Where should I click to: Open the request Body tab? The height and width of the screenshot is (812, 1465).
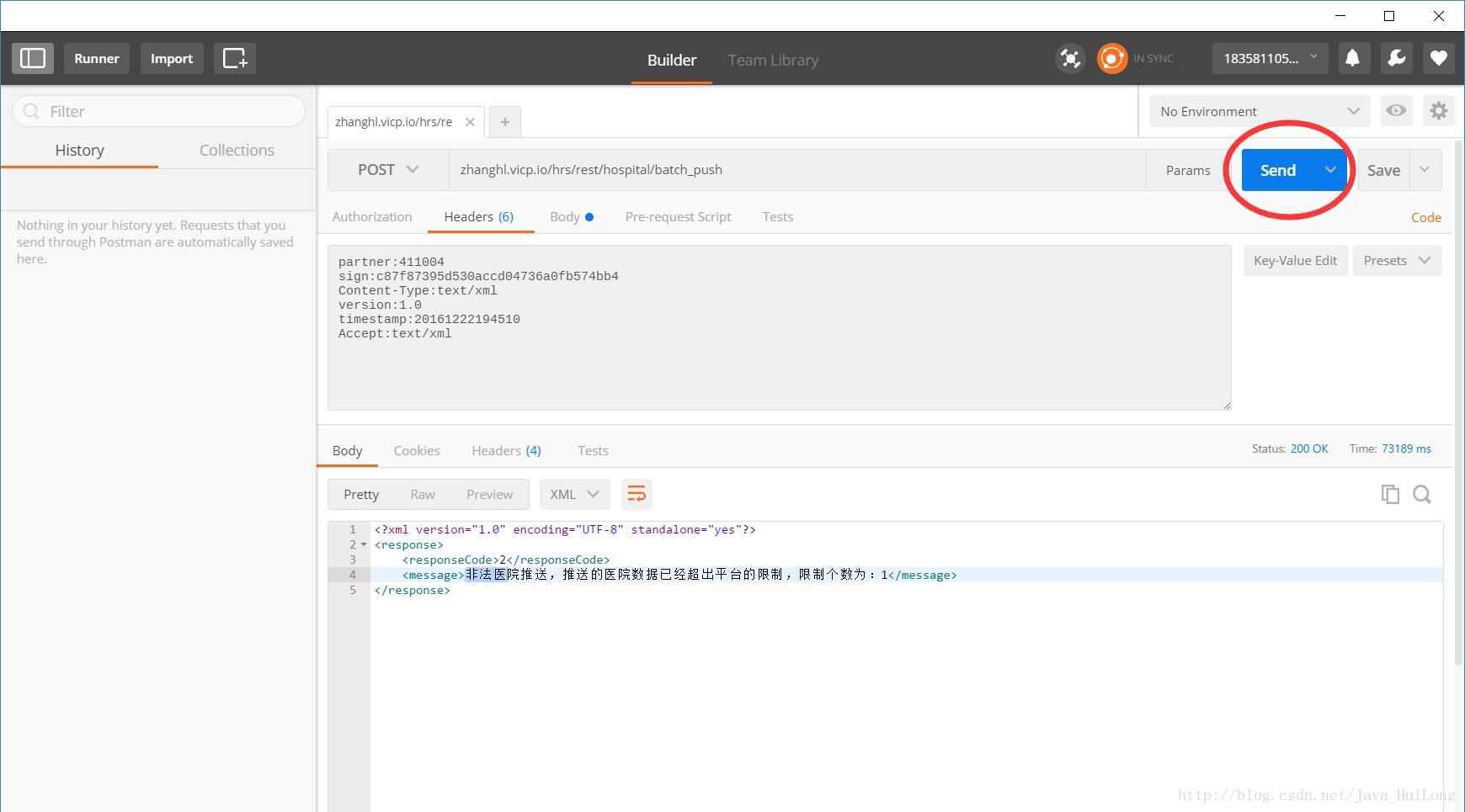tap(572, 216)
